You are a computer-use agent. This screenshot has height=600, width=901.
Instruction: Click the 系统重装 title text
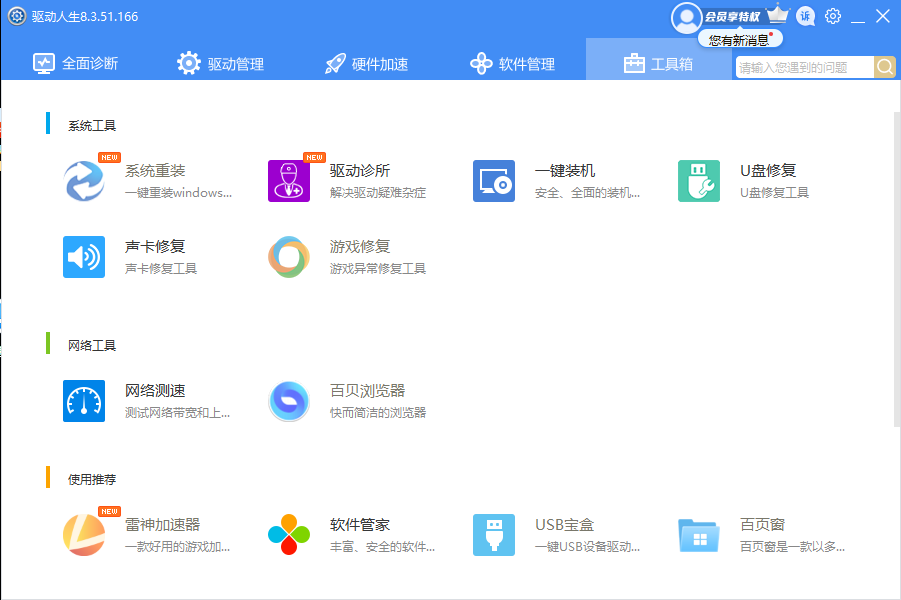pos(155,171)
